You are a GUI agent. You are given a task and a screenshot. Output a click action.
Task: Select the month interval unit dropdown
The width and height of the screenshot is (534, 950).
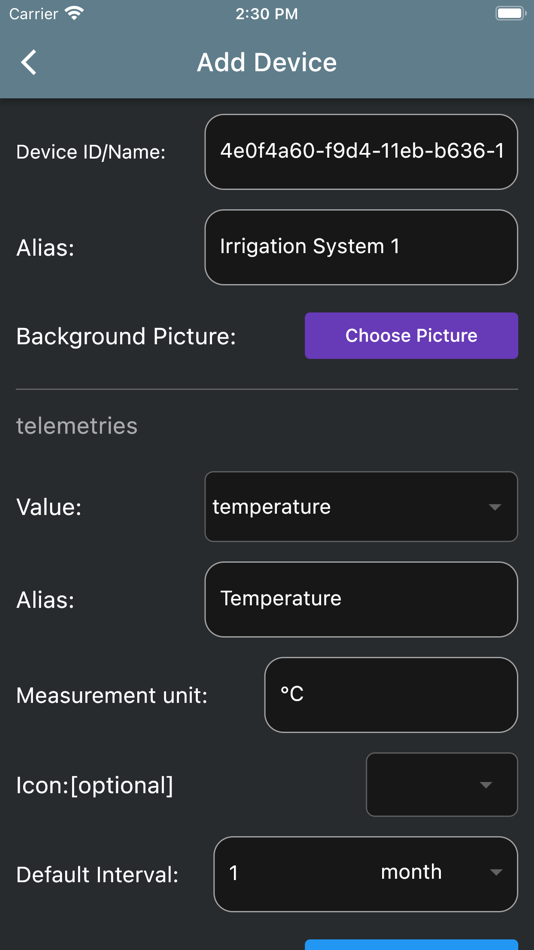[x=441, y=872]
